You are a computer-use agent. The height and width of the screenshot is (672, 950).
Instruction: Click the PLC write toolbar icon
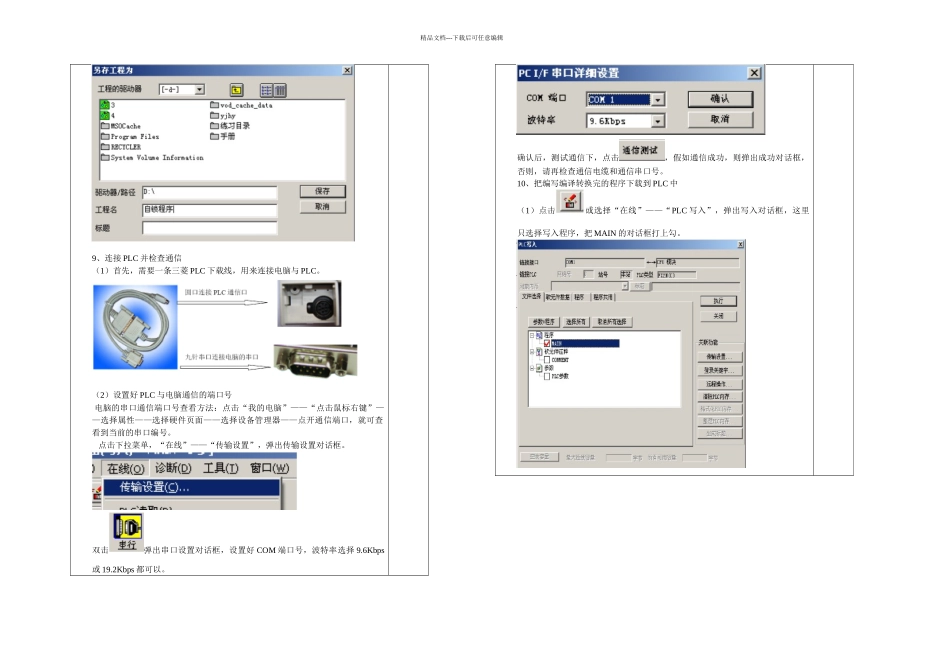[570, 201]
